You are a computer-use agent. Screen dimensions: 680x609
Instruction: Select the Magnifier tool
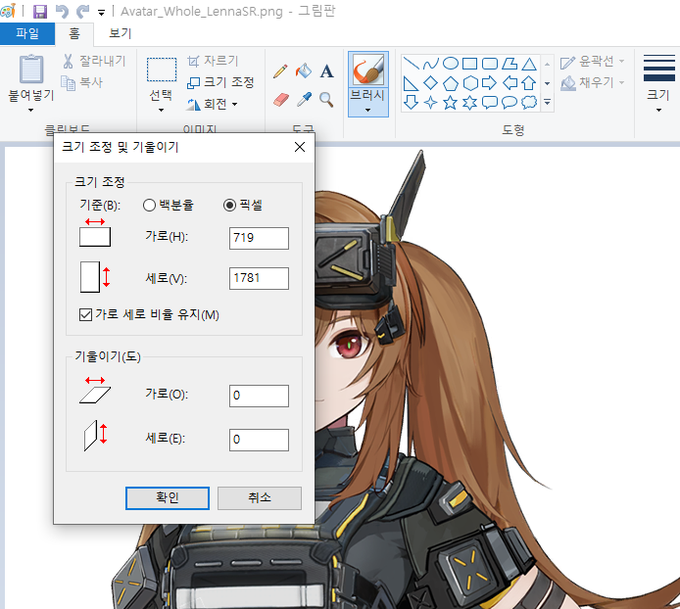[326, 100]
